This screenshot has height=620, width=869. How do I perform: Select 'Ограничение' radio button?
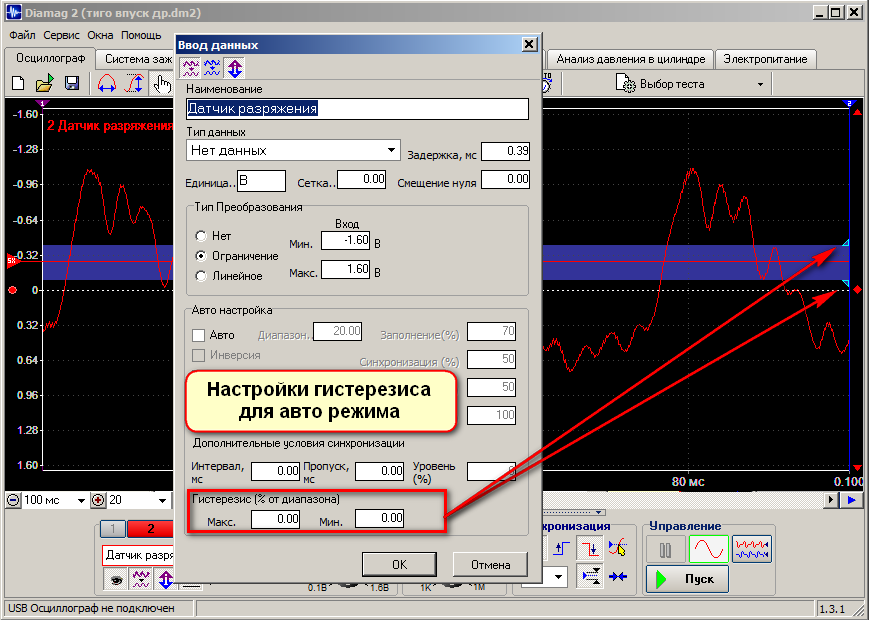pyautogui.click(x=201, y=256)
